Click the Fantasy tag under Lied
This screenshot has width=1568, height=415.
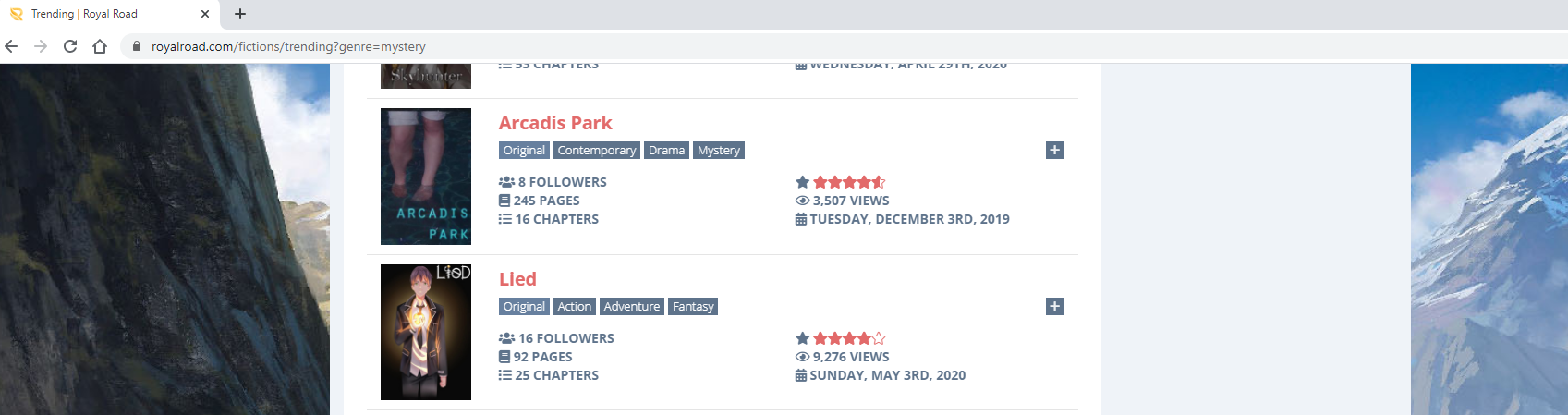click(x=693, y=307)
